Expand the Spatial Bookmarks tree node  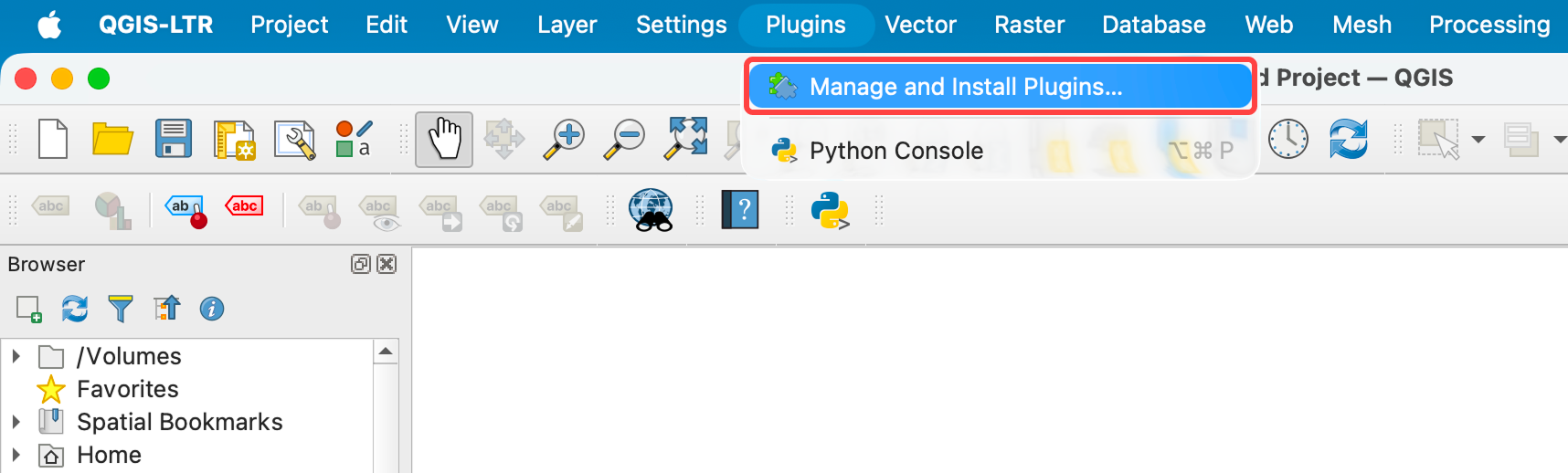point(16,422)
